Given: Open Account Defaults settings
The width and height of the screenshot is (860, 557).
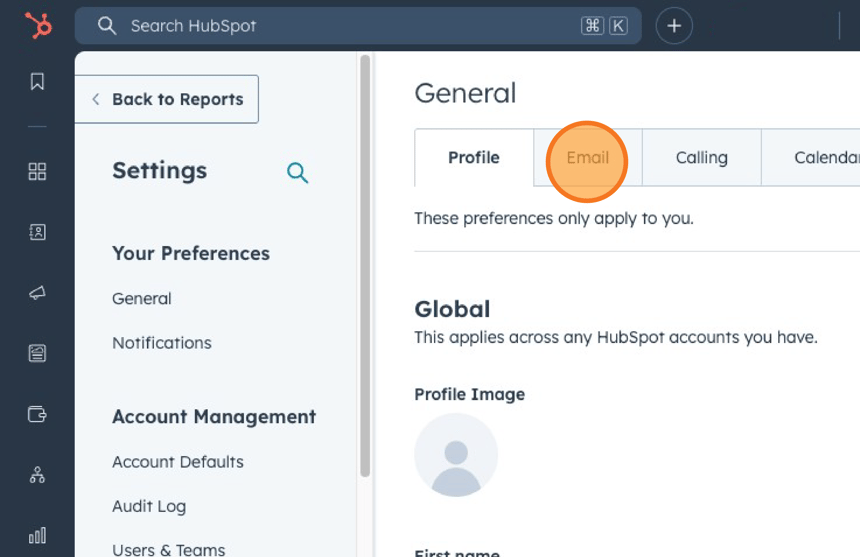Looking at the screenshot, I should [x=178, y=462].
